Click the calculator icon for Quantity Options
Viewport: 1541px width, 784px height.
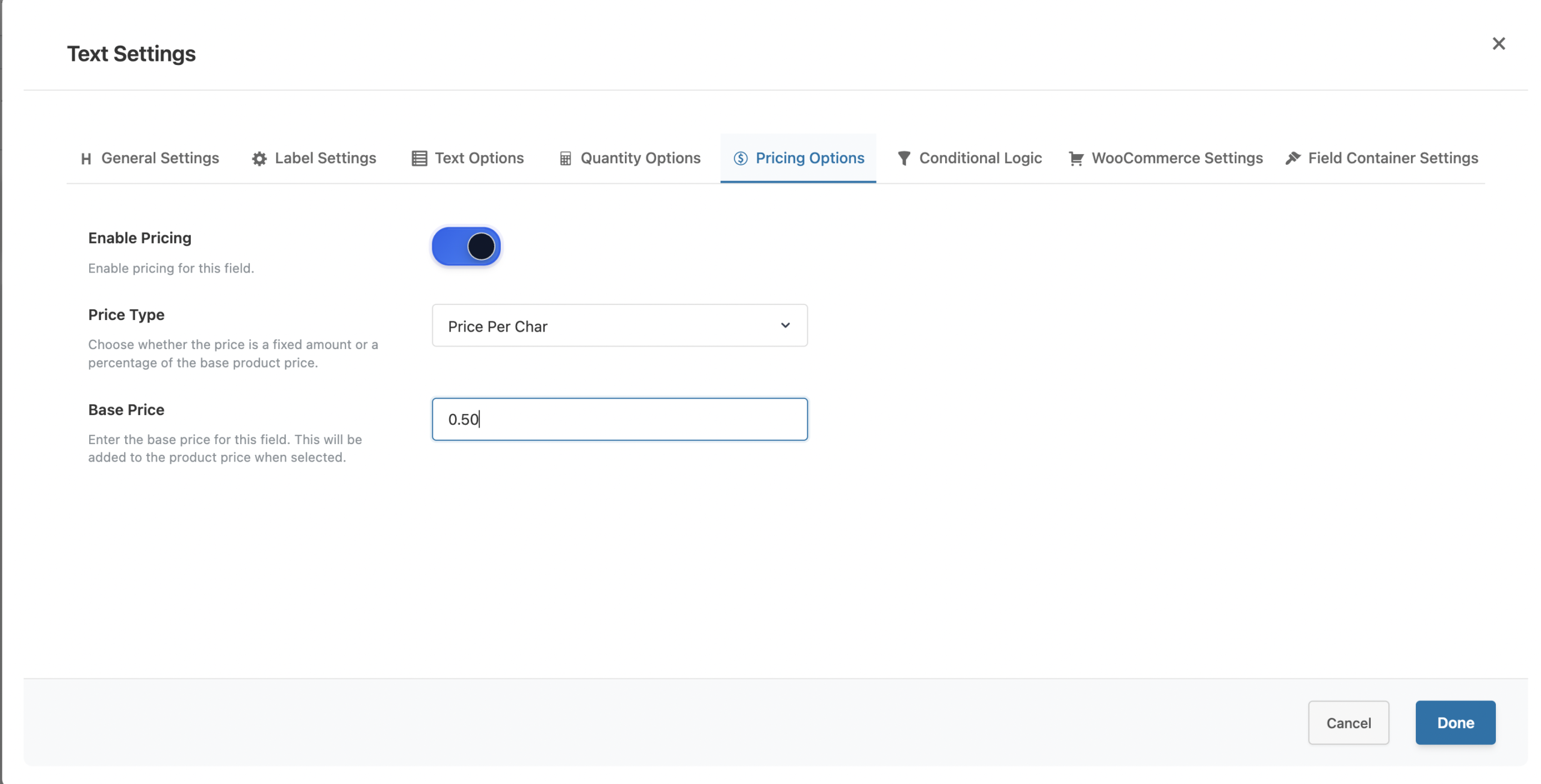[x=565, y=158]
